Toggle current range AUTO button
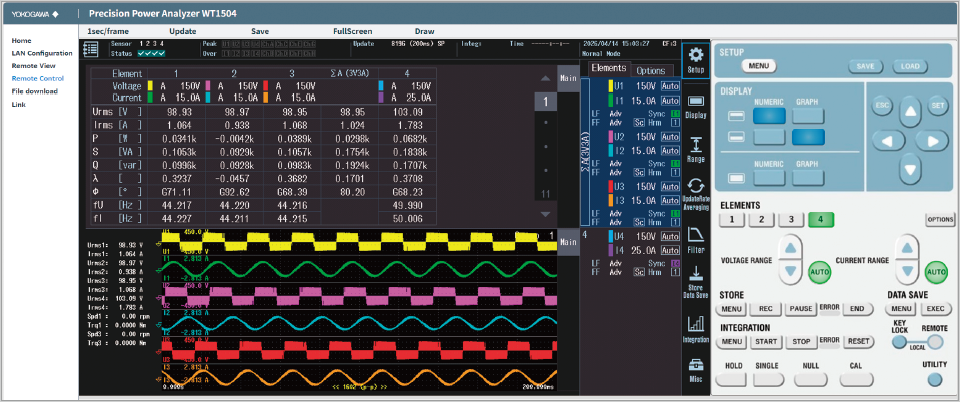This screenshot has width=960, height=402. (936, 272)
